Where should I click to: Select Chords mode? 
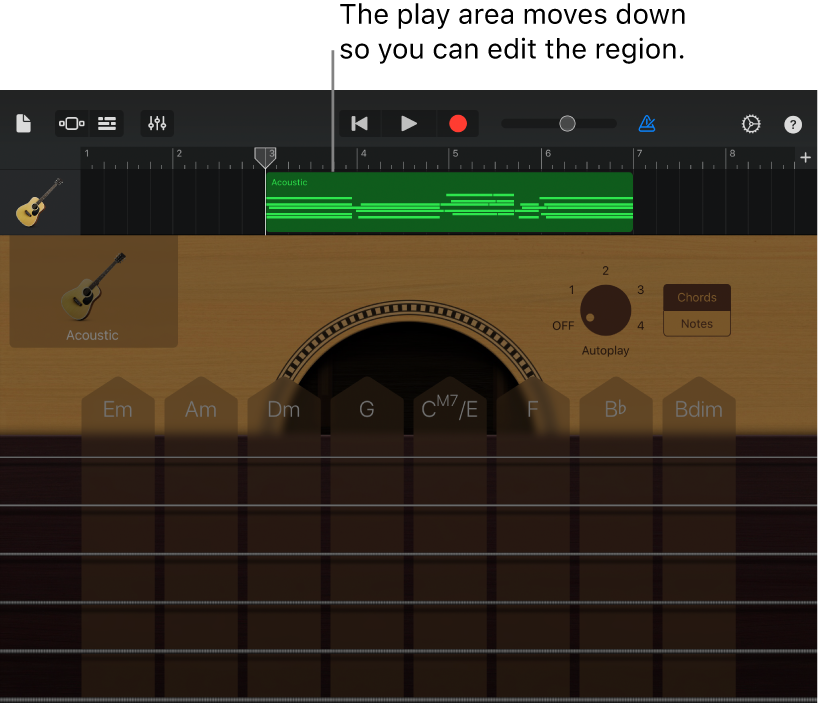click(697, 298)
